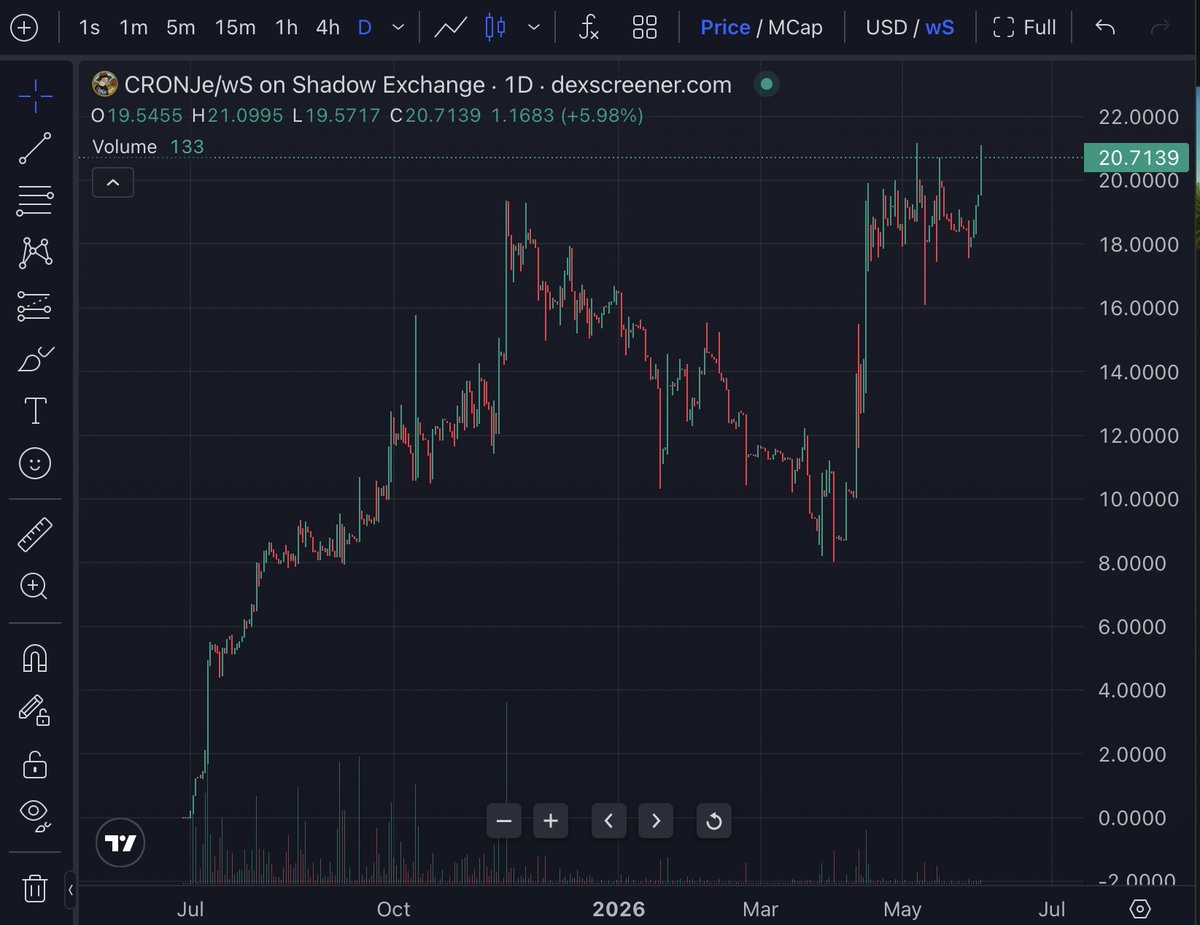The width and height of the screenshot is (1200, 925).
Task: Zoom in with the plus button
Action: 550,821
